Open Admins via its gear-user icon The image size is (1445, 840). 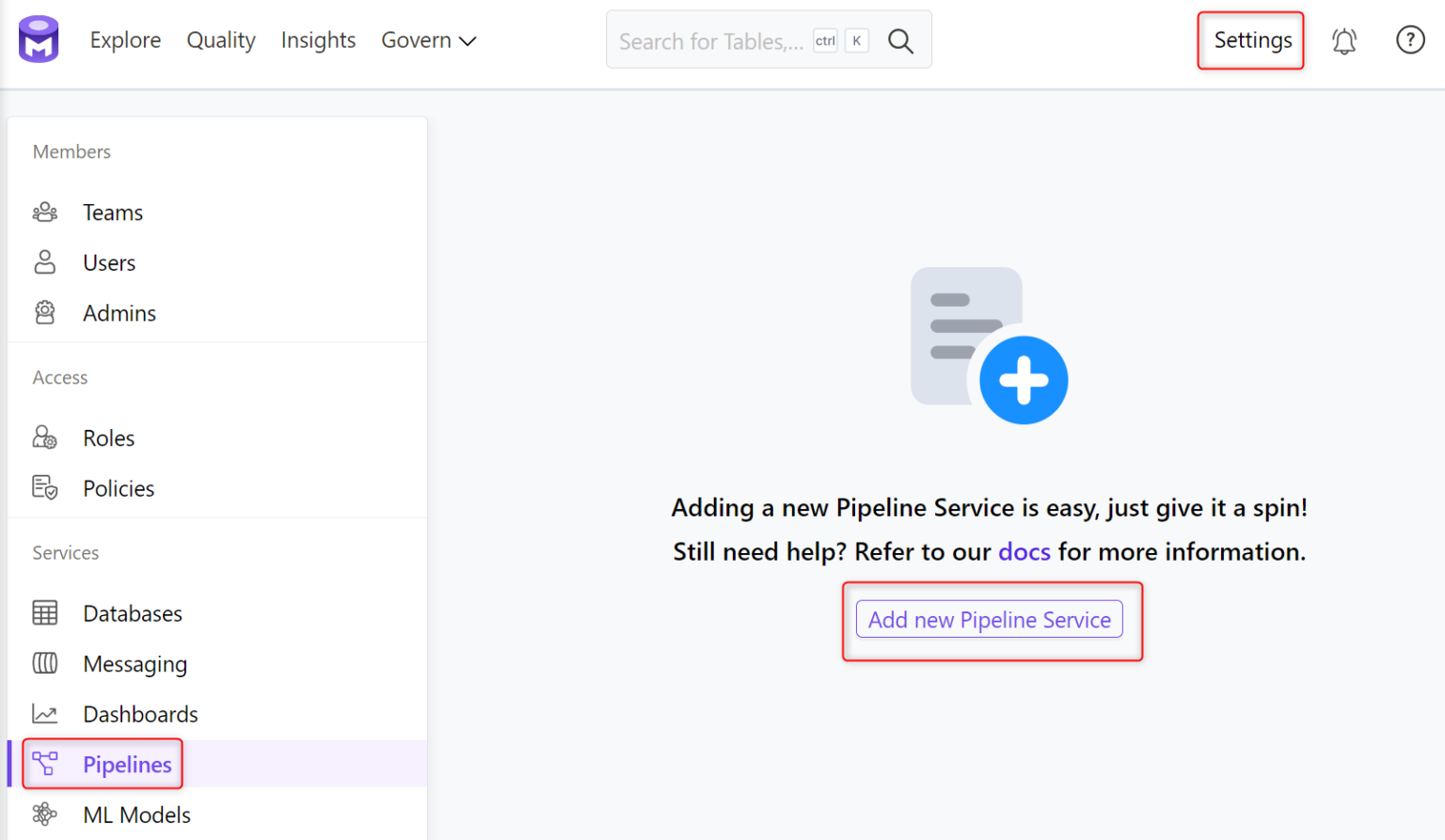click(45, 312)
